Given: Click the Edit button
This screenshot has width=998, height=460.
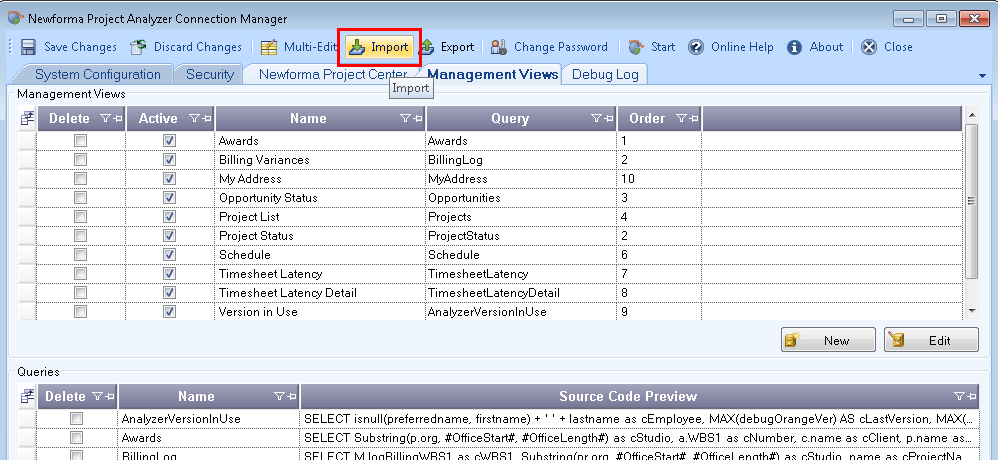Looking at the screenshot, I should 931,340.
